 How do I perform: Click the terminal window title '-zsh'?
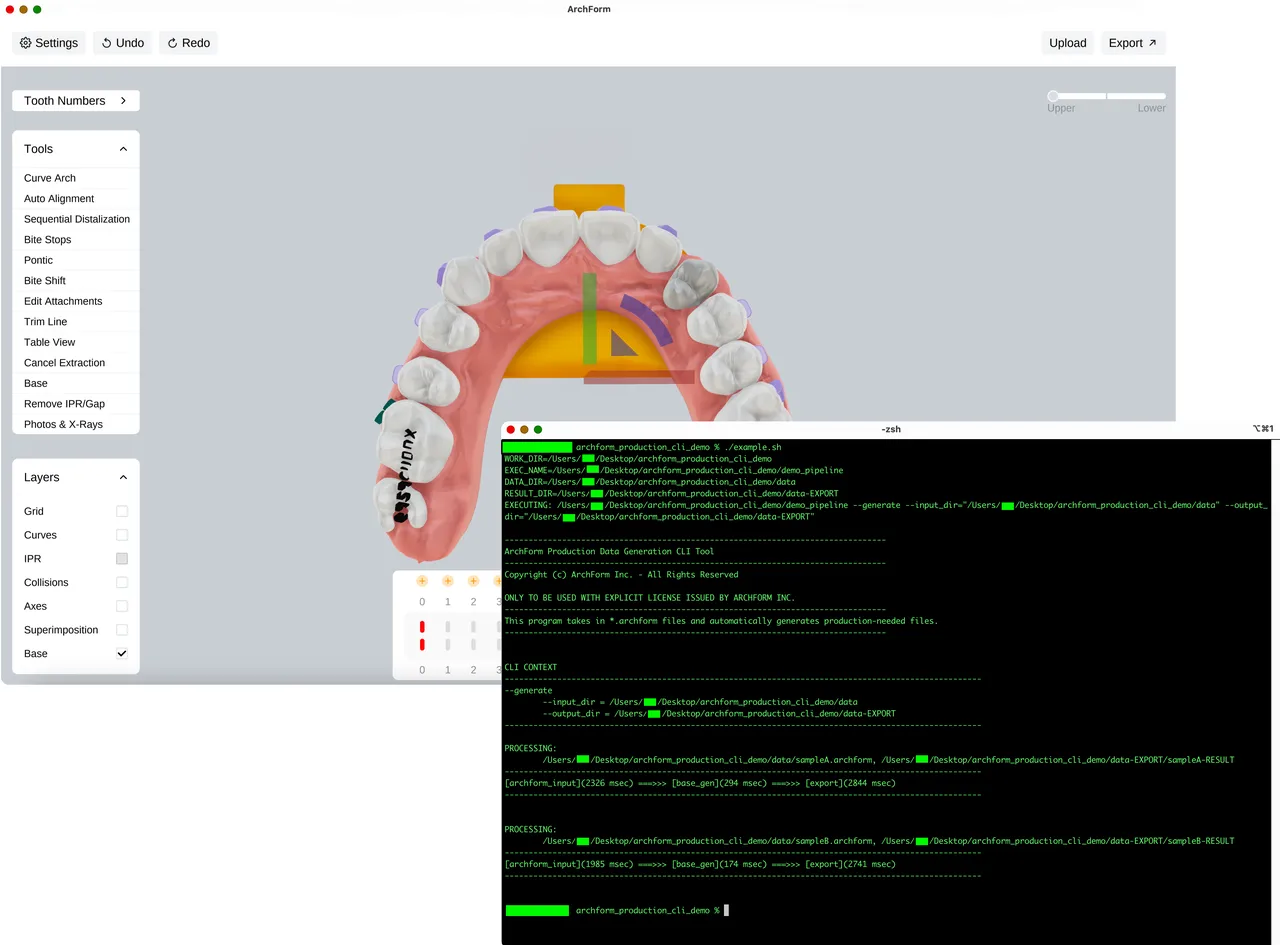[890, 429]
